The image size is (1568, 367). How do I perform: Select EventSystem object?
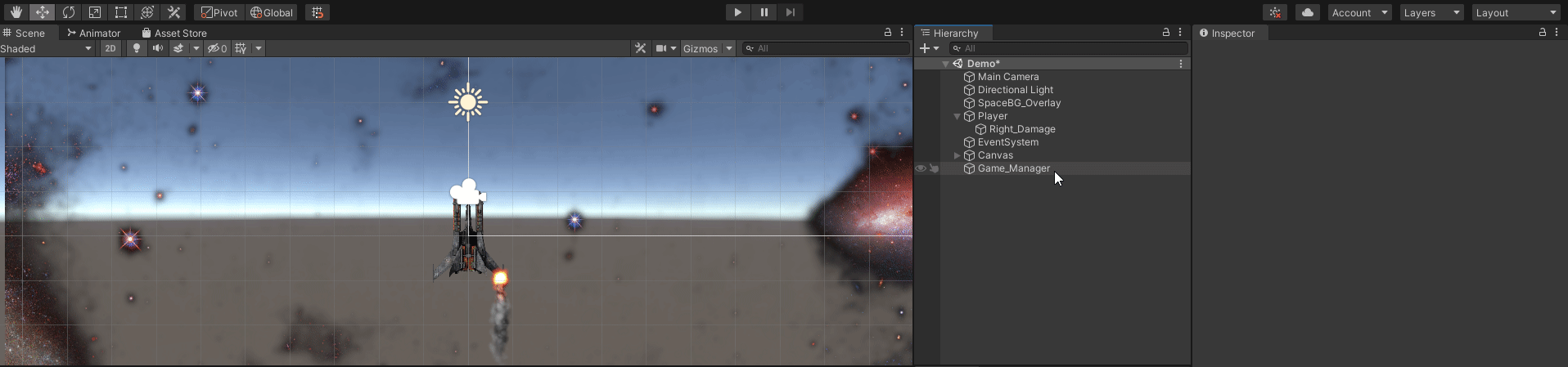pos(1007,142)
